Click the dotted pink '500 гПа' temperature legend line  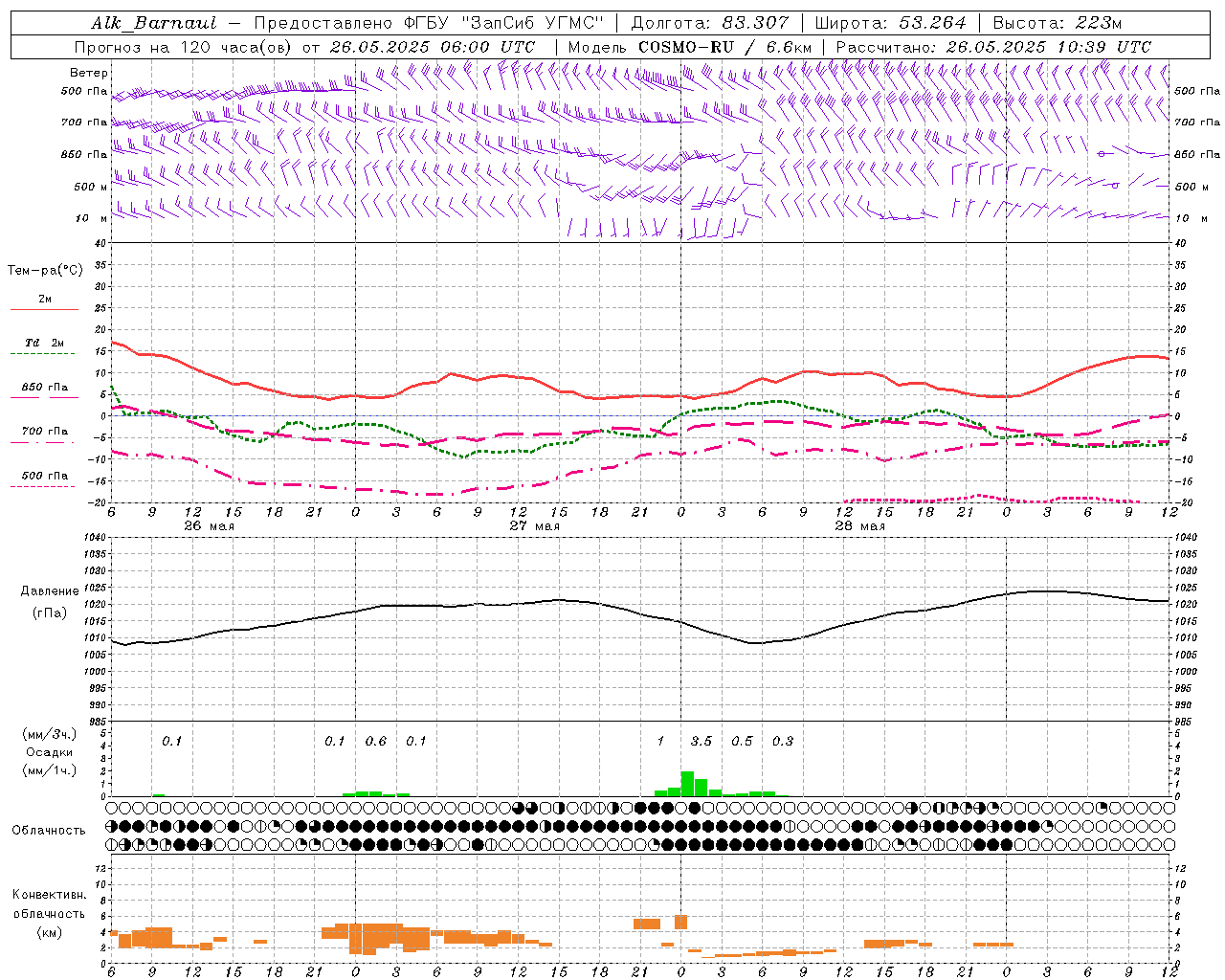pyautogui.click(x=42, y=487)
